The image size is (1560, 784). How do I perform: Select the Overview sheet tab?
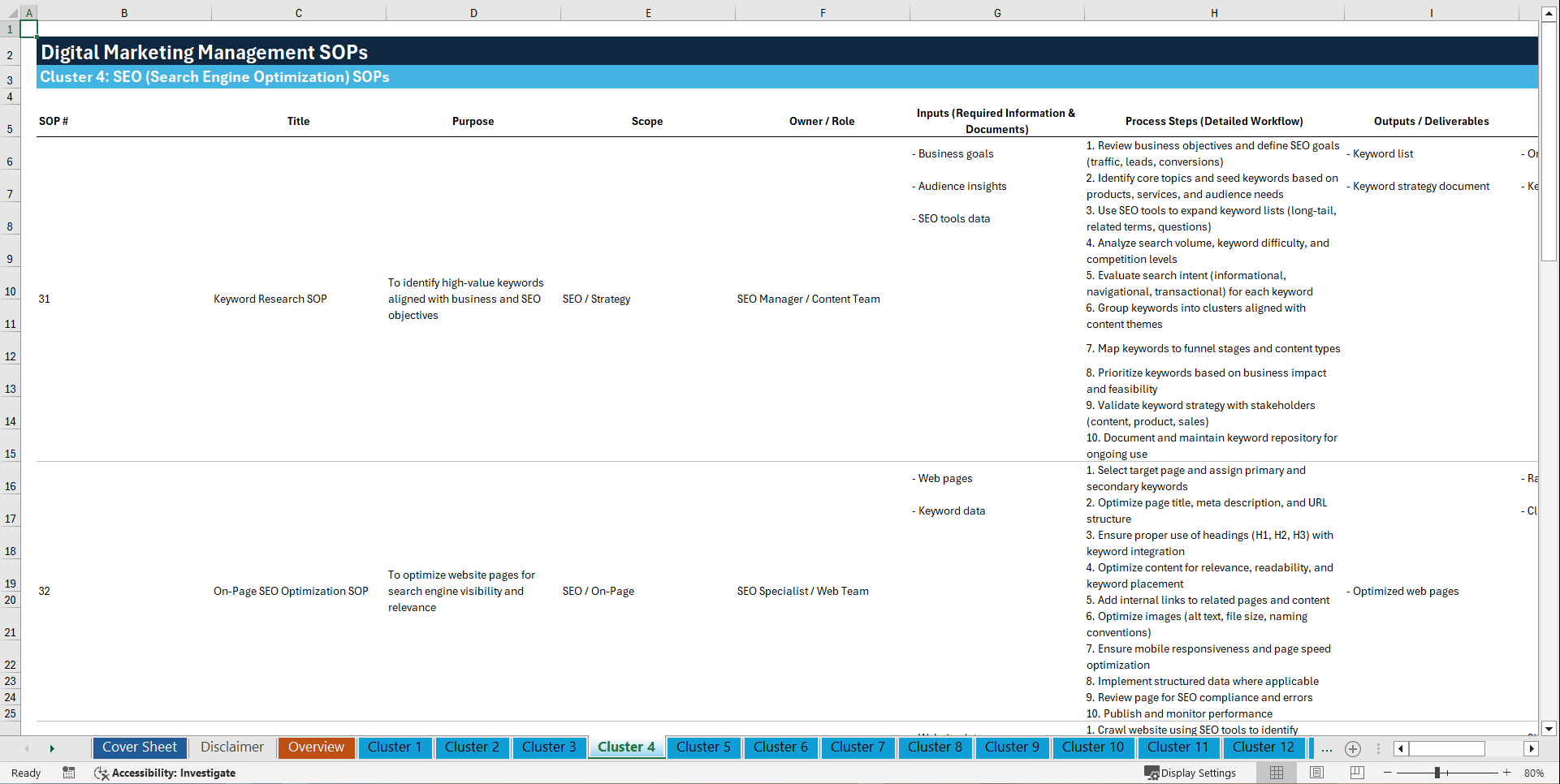(316, 747)
